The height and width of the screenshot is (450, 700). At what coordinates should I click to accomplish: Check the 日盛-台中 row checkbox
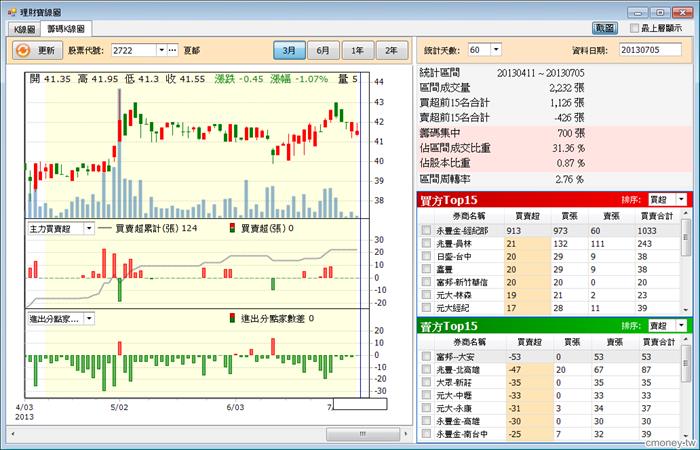click(426, 256)
